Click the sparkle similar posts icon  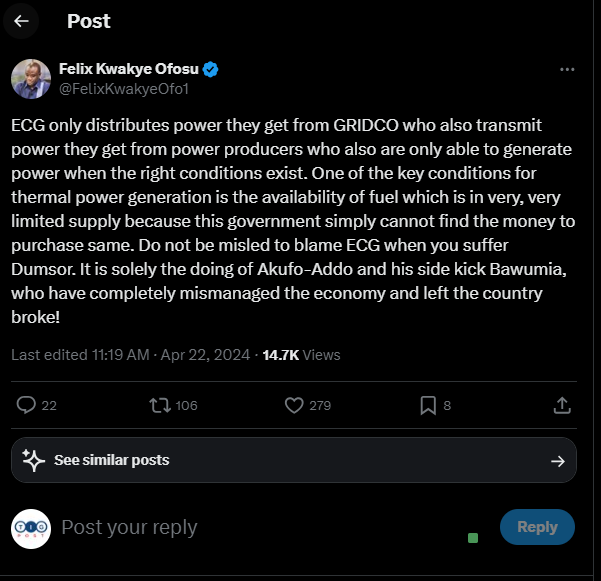[33, 460]
